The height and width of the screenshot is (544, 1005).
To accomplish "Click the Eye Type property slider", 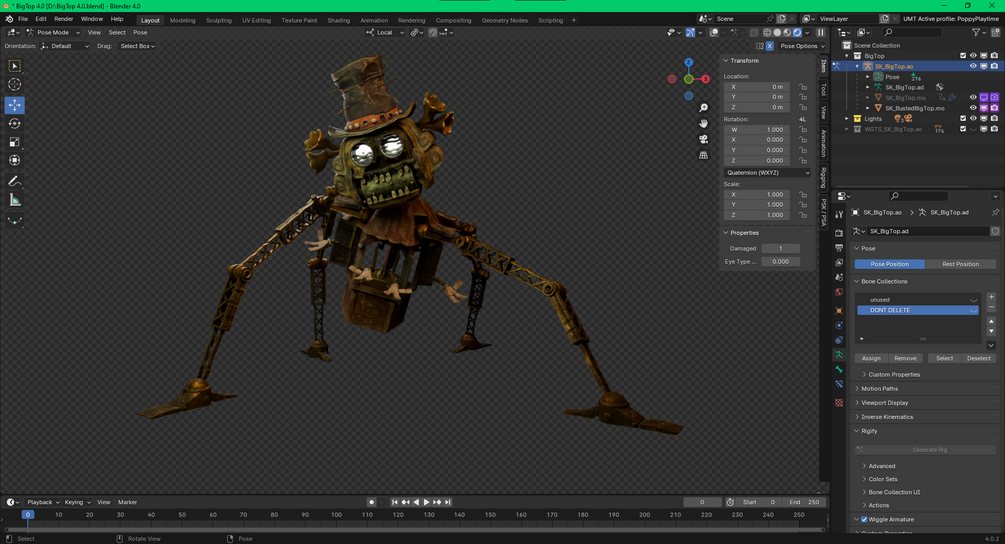I will pyautogui.click(x=780, y=261).
